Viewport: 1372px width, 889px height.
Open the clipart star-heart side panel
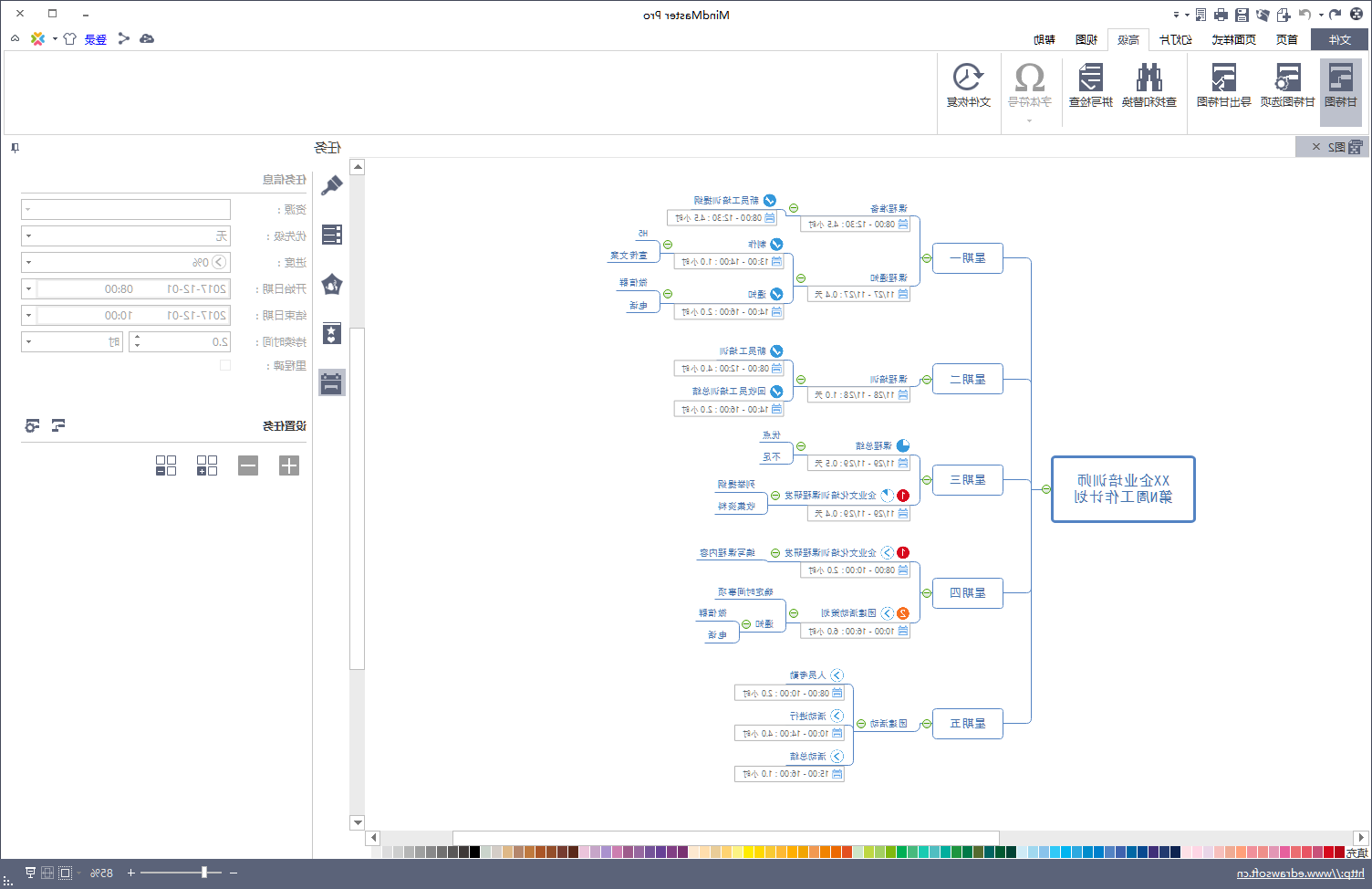tap(332, 333)
